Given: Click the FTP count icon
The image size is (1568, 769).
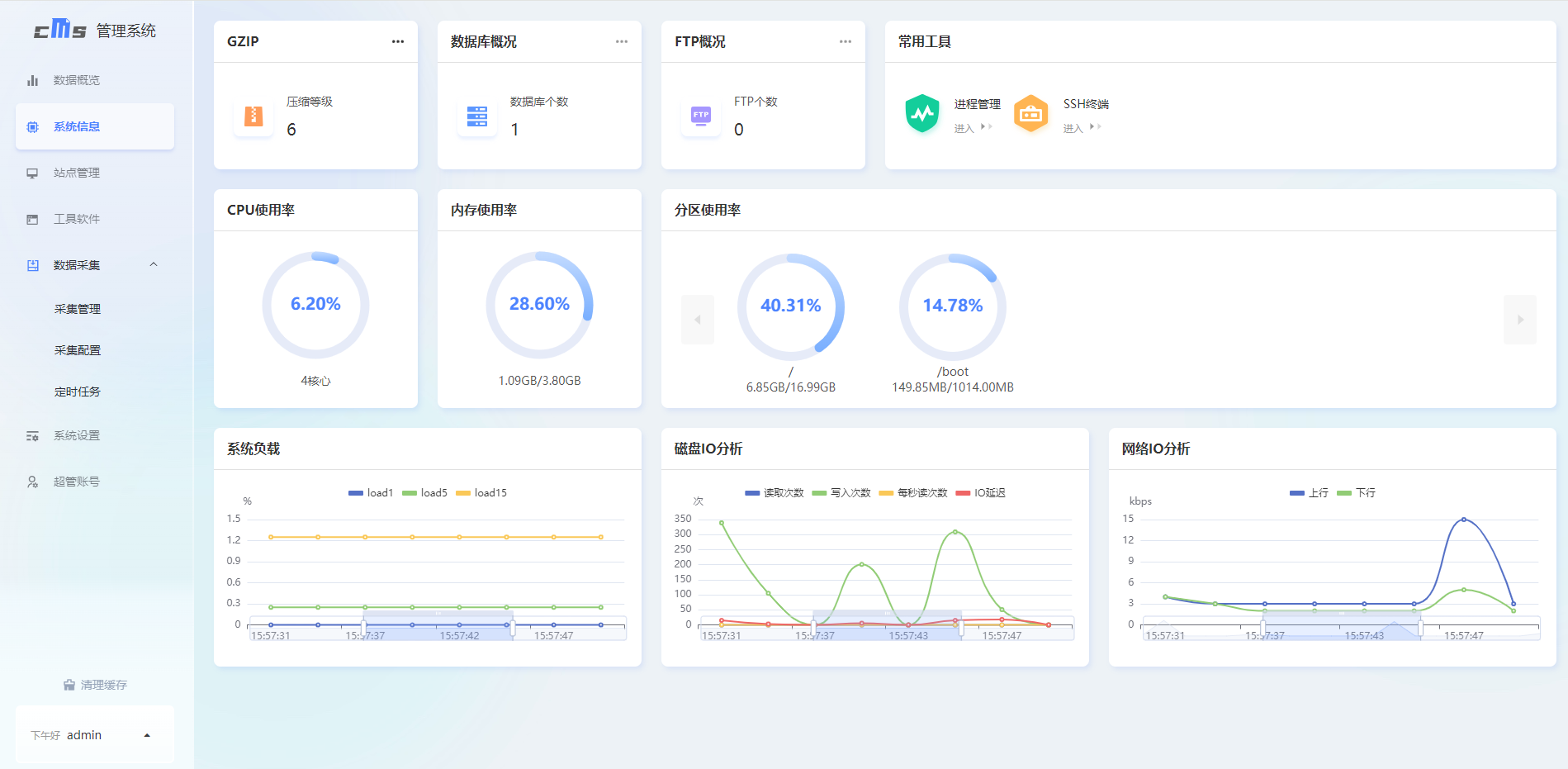Looking at the screenshot, I should coord(701,116).
